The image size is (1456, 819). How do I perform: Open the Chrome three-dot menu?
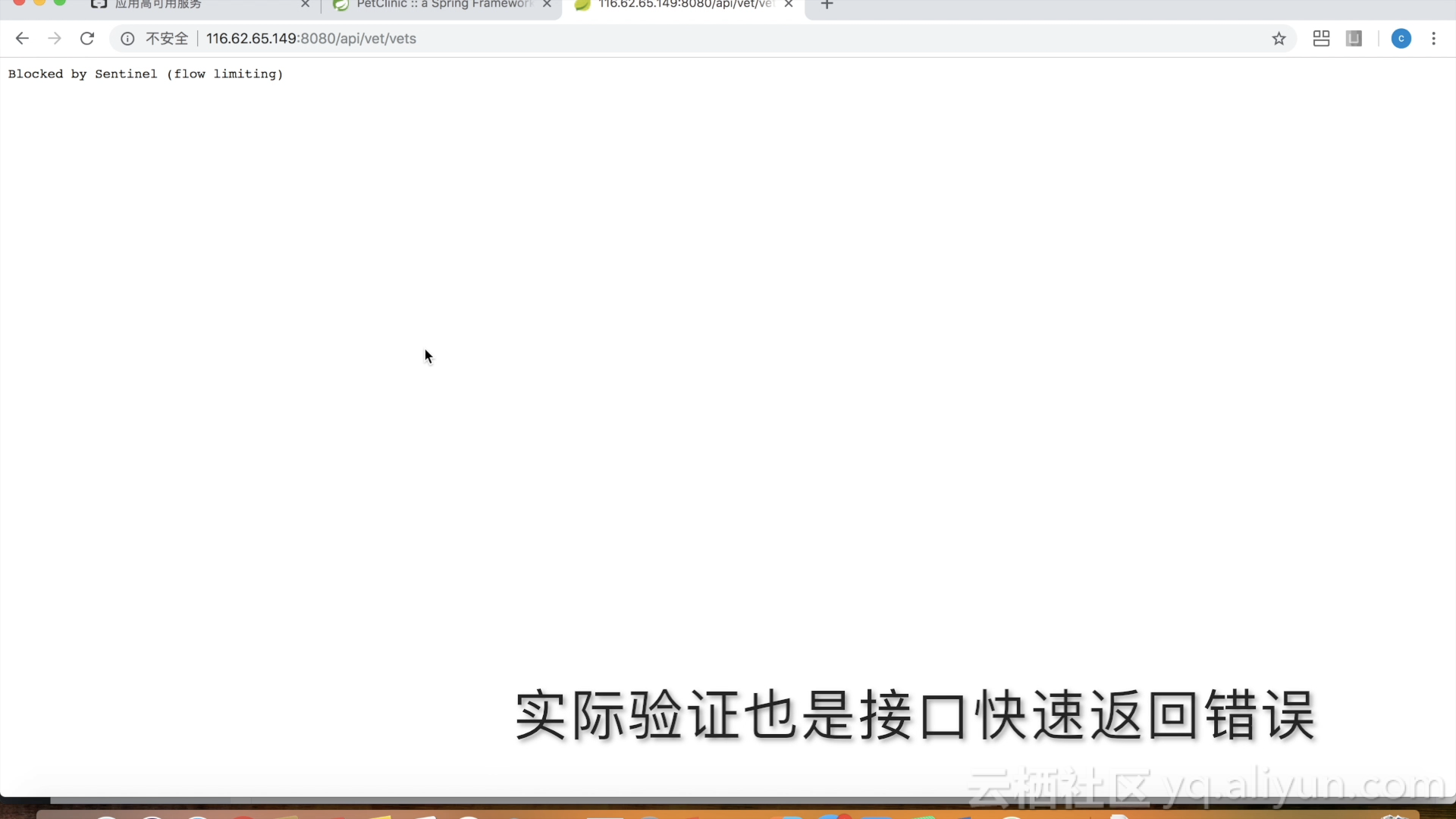[x=1434, y=38]
